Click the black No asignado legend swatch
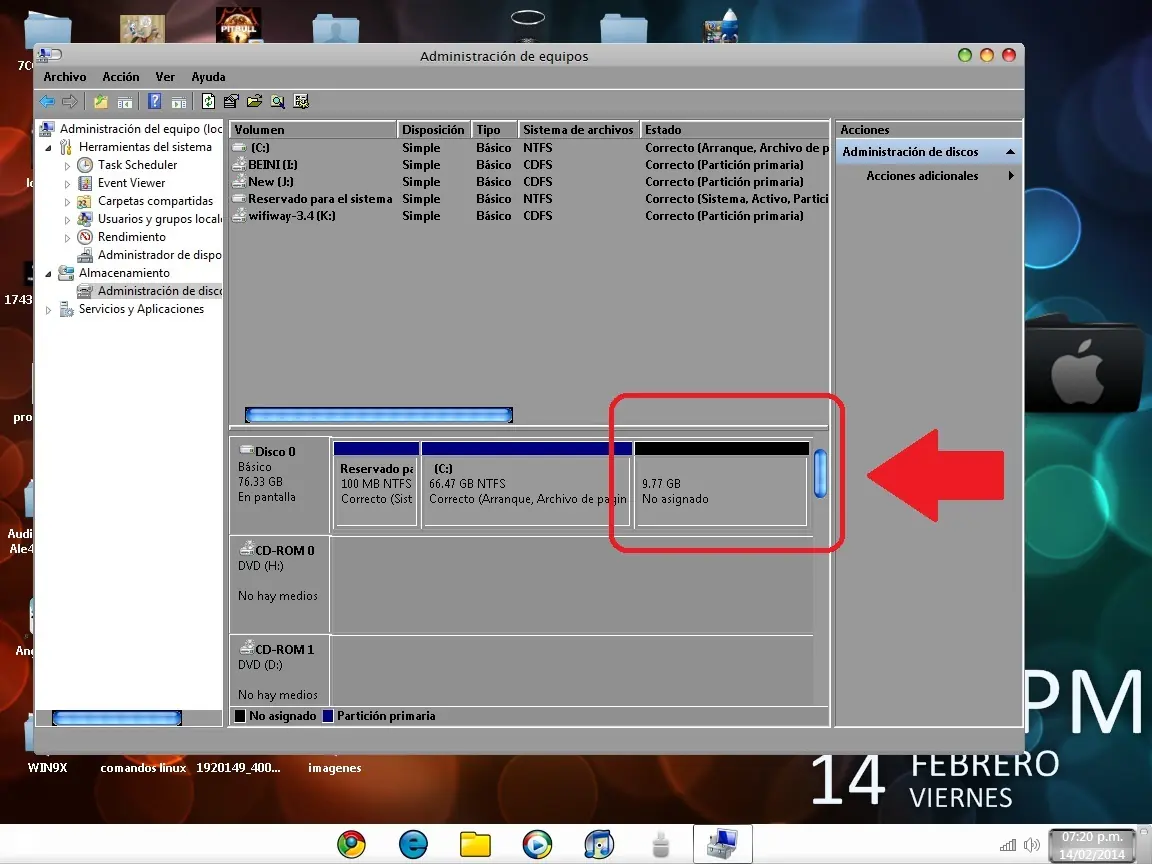Viewport: 1152px width, 864px height. [240, 716]
